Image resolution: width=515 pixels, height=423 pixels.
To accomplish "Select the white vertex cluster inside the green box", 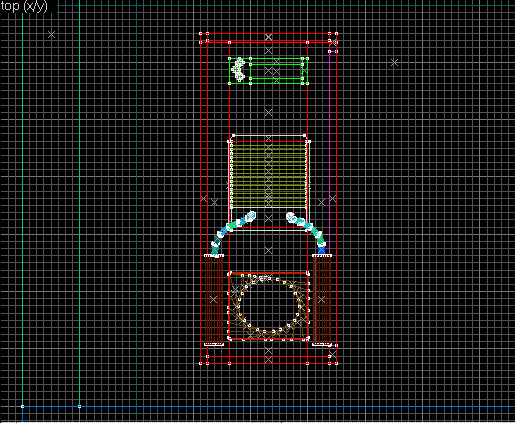I will (238, 70).
